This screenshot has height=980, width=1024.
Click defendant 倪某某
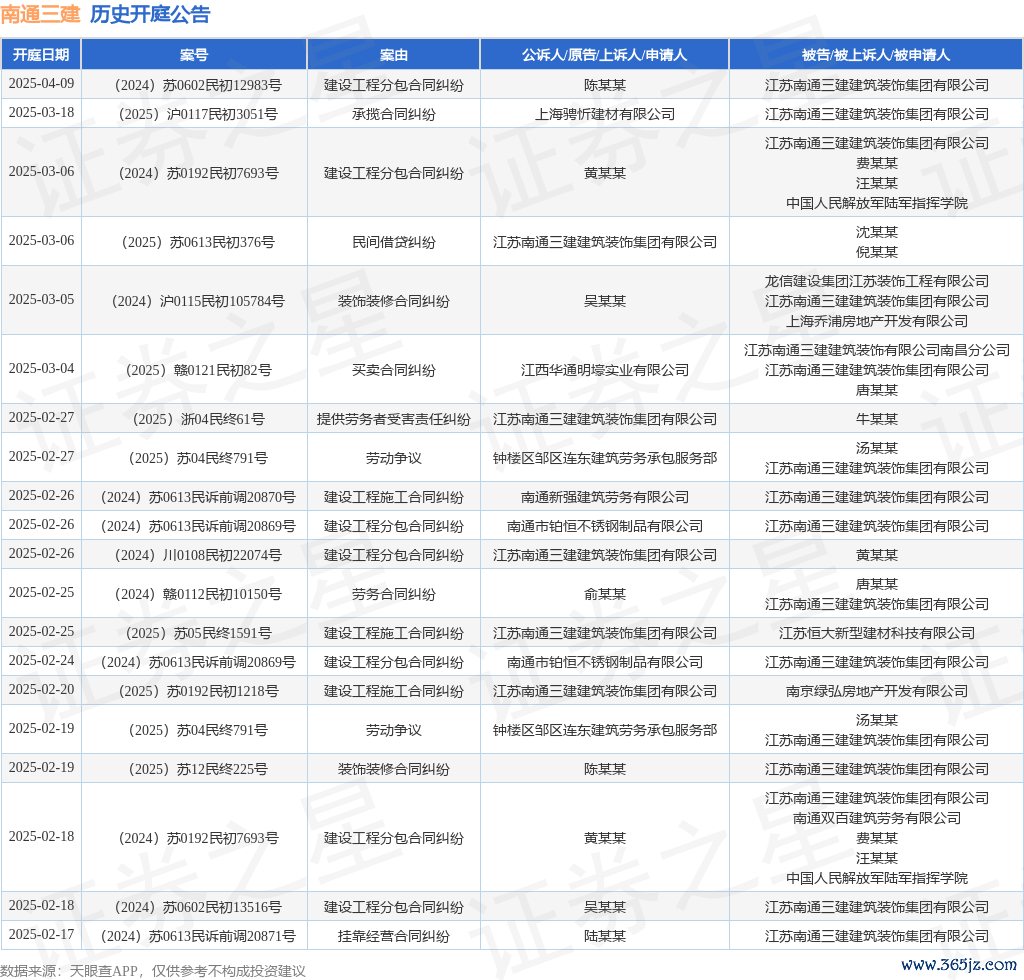tap(876, 252)
